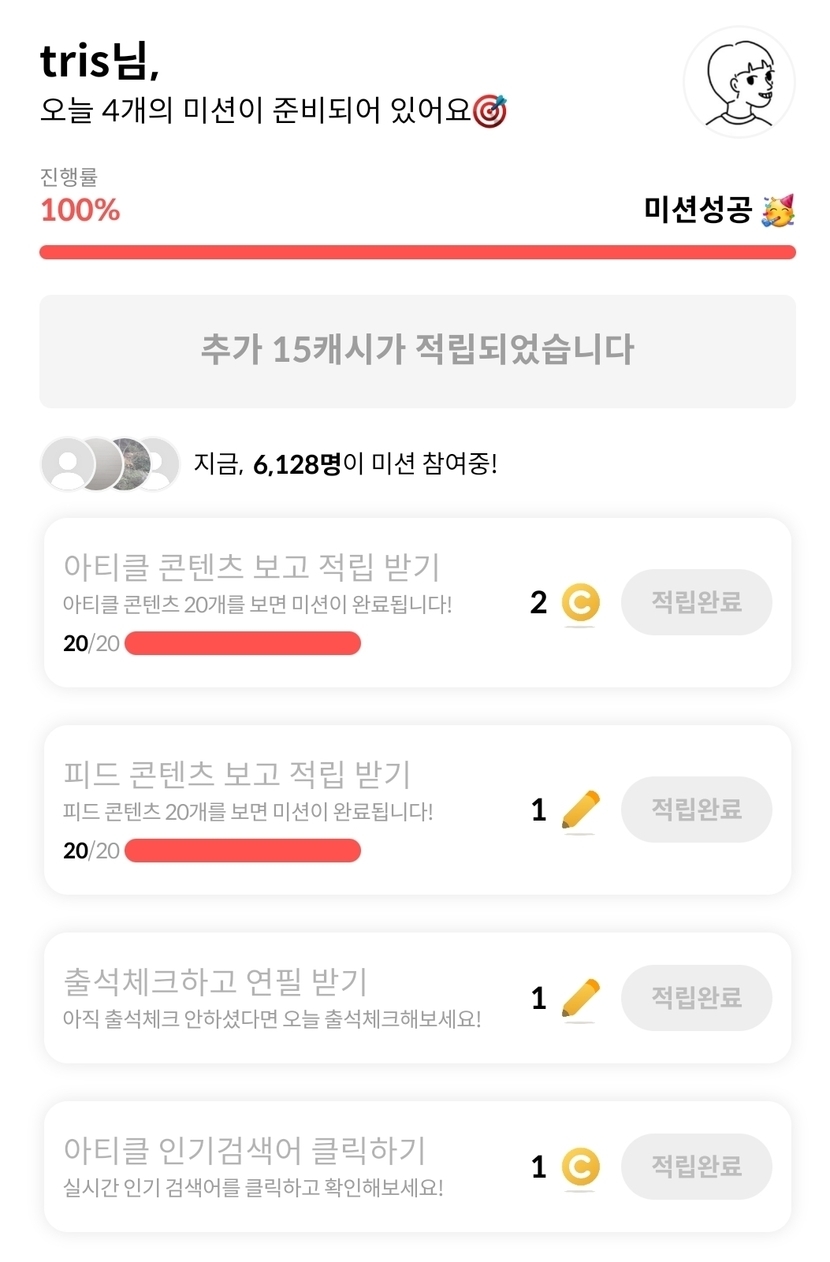Open the 아티클 인기검색어 클릭하기 mission title
The height and width of the screenshot is (1262, 830).
[244, 1150]
